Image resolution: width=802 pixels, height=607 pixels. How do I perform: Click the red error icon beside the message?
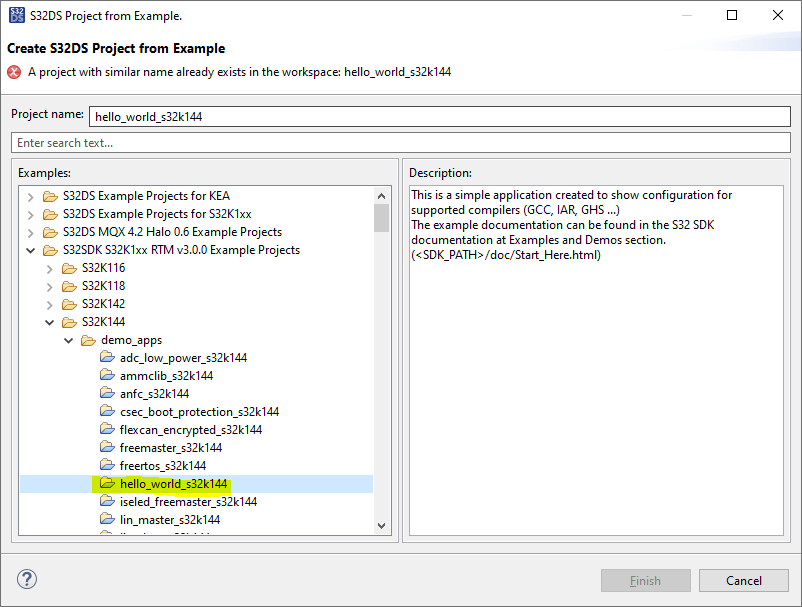click(x=14, y=72)
